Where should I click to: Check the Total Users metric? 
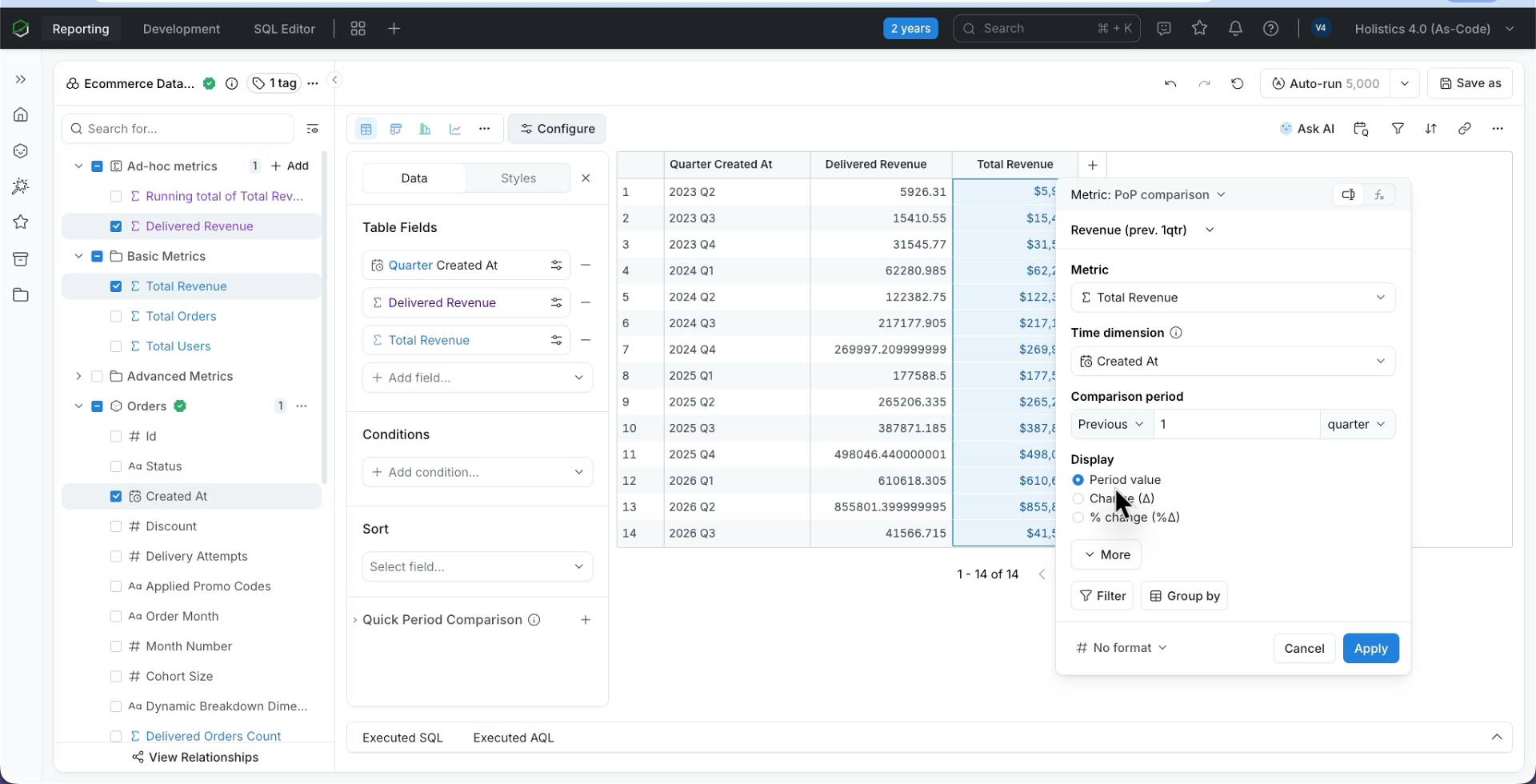click(116, 346)
